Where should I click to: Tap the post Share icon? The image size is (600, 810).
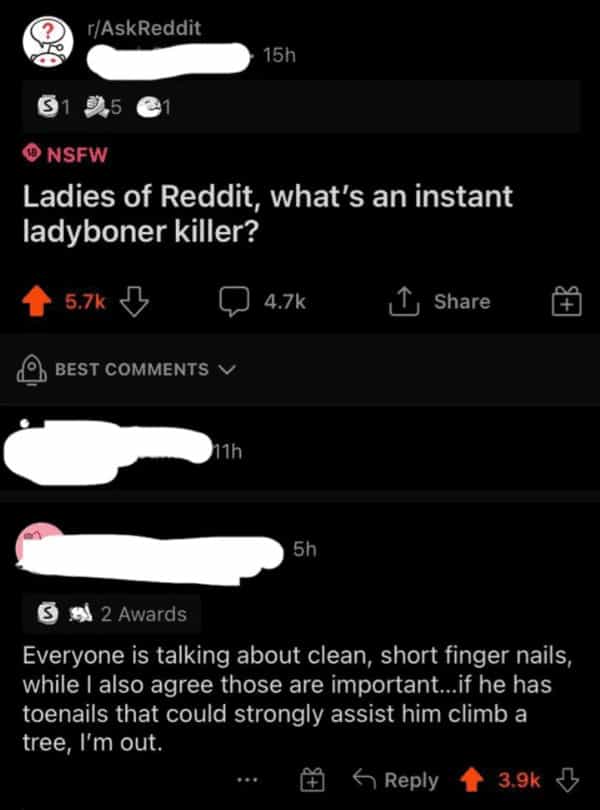point(404,302)
